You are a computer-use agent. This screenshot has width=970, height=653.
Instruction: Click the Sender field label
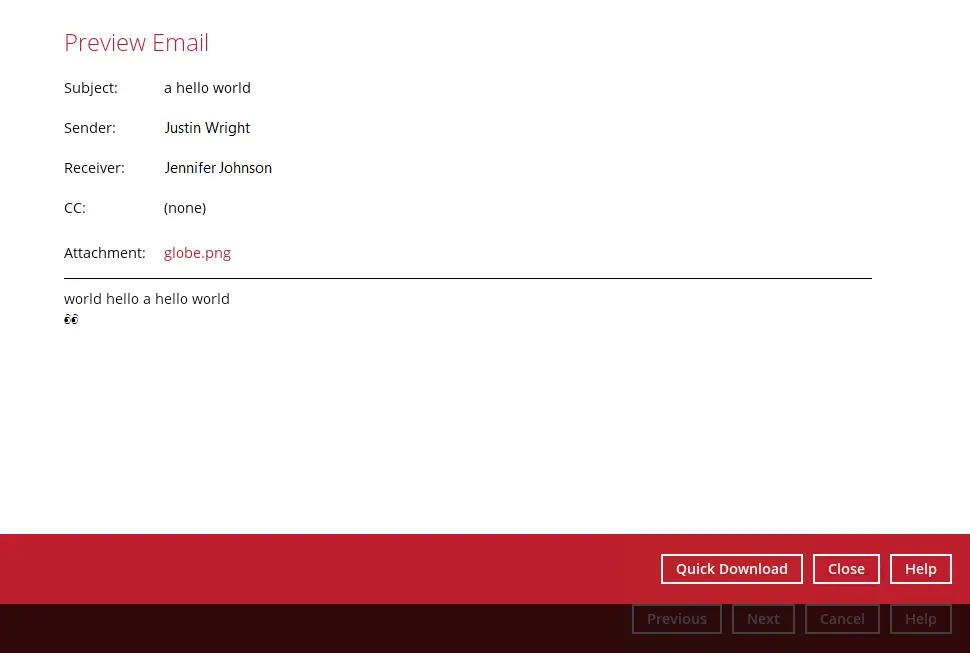click(x=89, y=127)
